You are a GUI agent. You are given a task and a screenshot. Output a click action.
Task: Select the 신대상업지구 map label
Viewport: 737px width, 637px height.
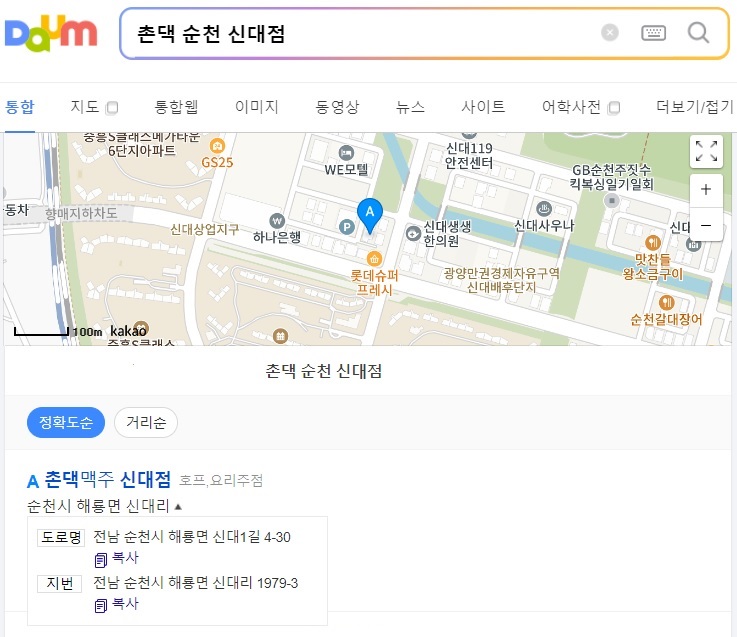204,229
